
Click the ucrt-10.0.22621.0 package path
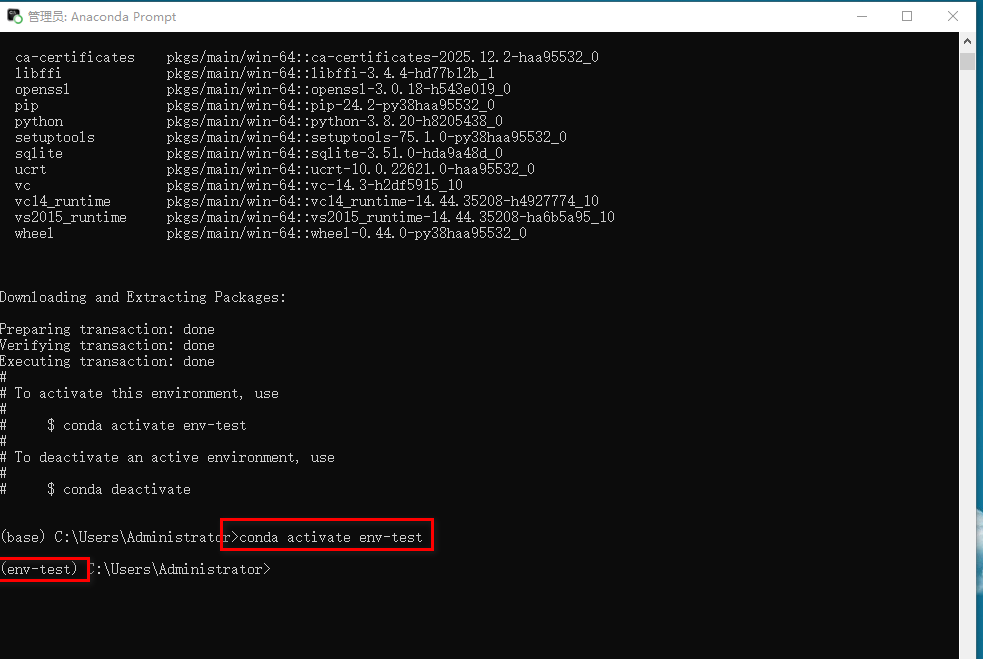pyautogui.click(x=350, y=169)
